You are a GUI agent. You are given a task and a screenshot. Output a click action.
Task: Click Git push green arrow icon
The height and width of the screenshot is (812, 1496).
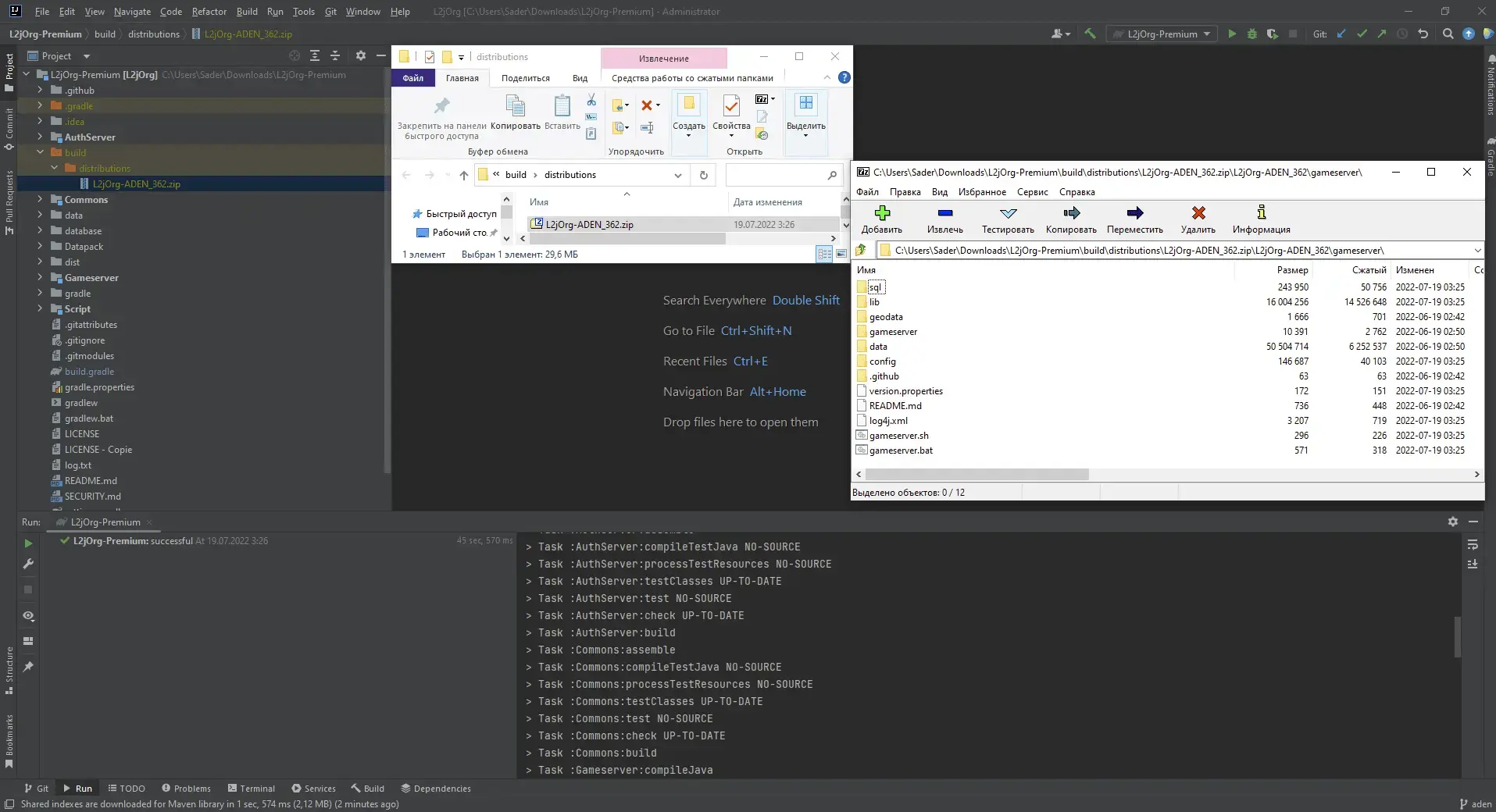(x=1382, y=34)
